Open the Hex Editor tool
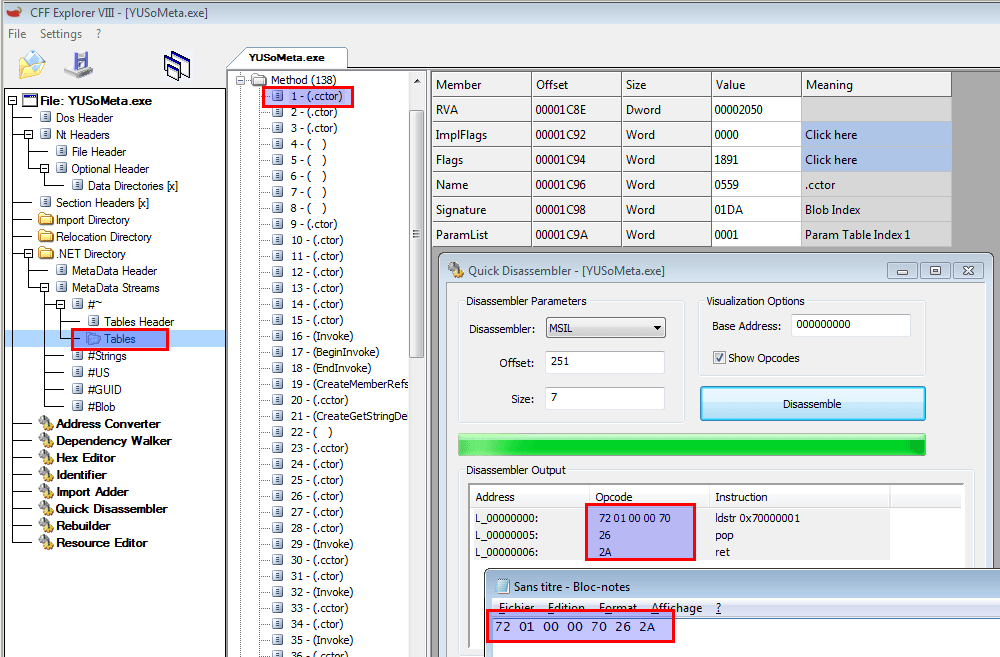Image resolution: width=1000 pixels, height=657 pixels. coord(88,457)
